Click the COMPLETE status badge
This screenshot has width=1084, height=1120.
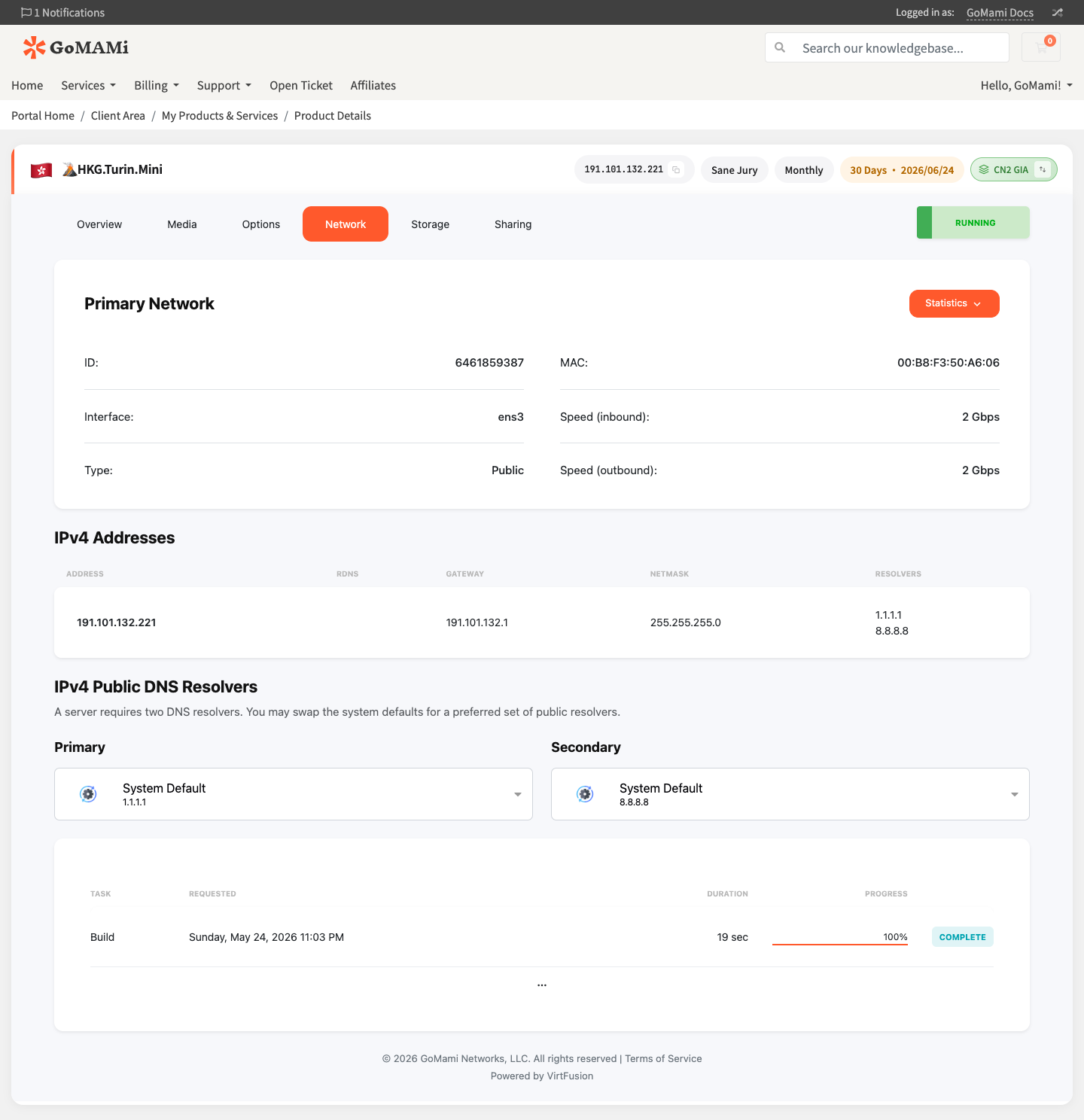(963, 937)
